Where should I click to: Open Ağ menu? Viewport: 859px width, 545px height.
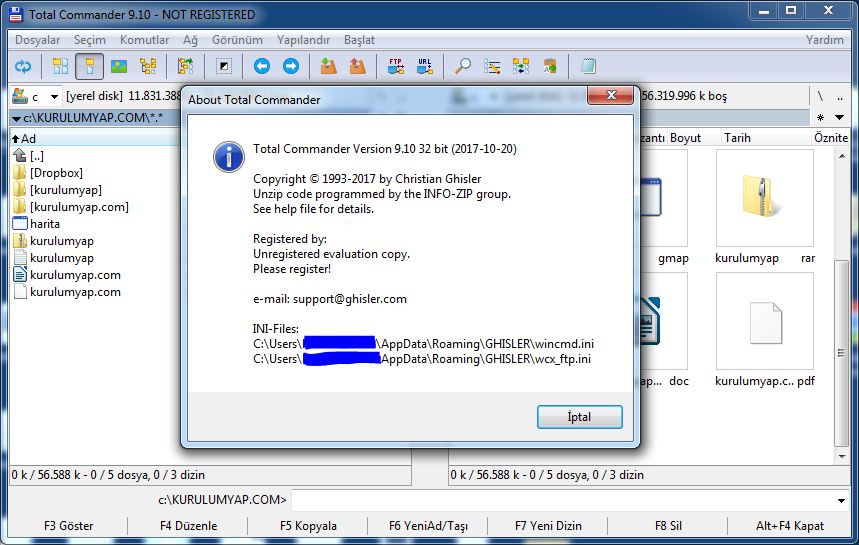(x=190, y=40)
